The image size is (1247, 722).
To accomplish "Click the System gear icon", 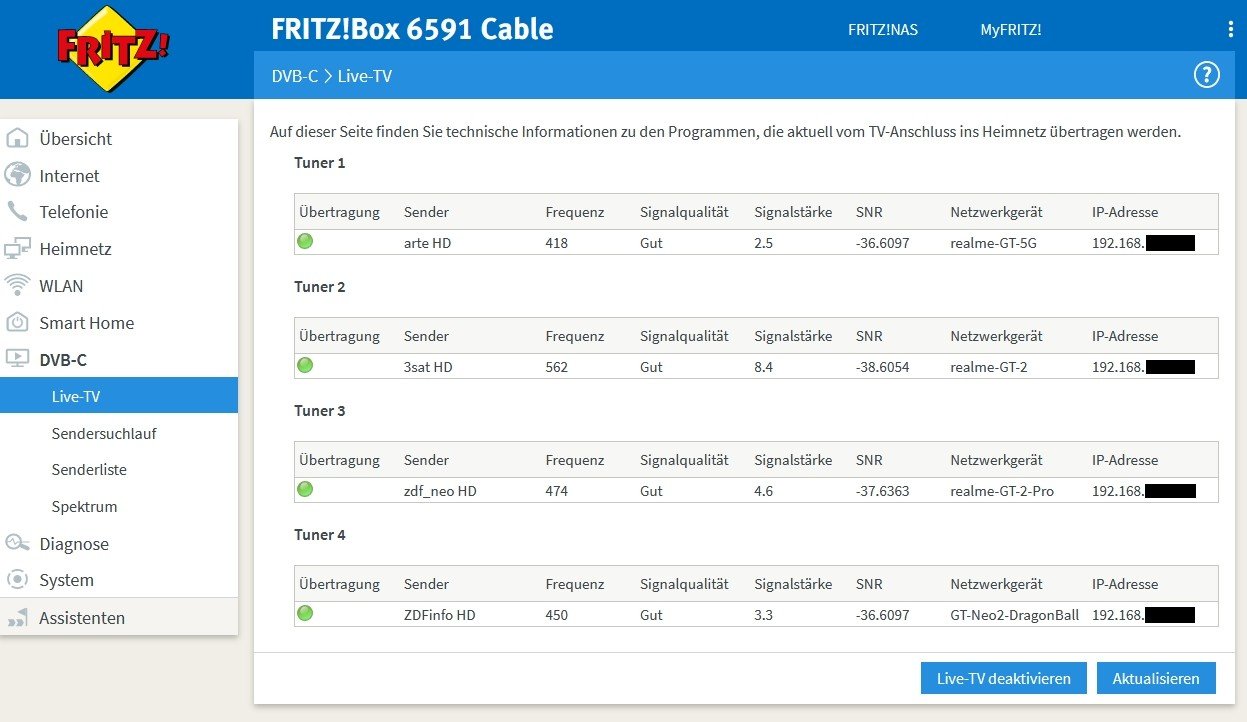I will pyautogui.click(x=18, y=580).
